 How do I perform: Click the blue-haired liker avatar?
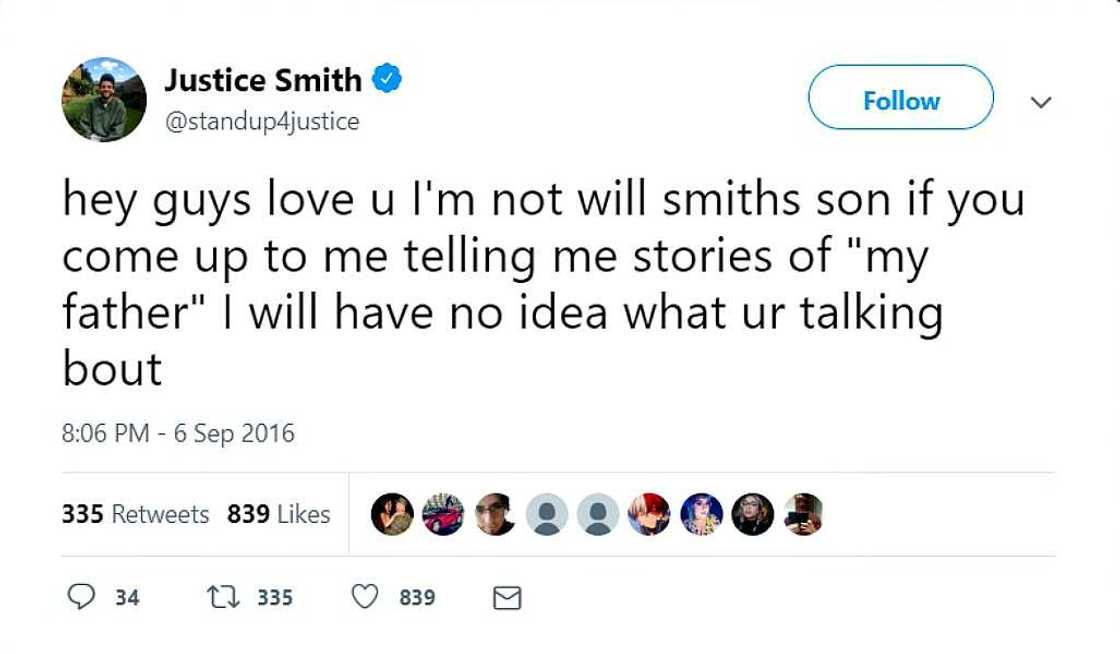[699, 514]
